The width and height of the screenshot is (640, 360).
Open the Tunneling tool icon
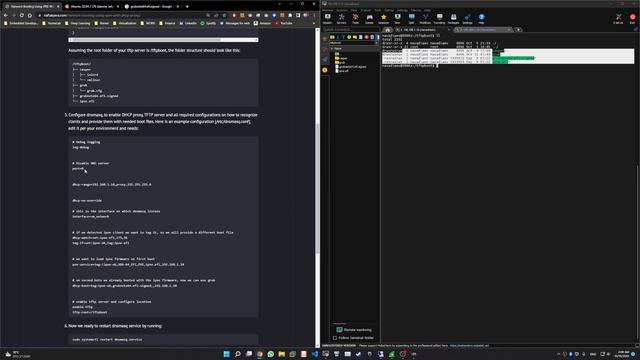point(439,18)
